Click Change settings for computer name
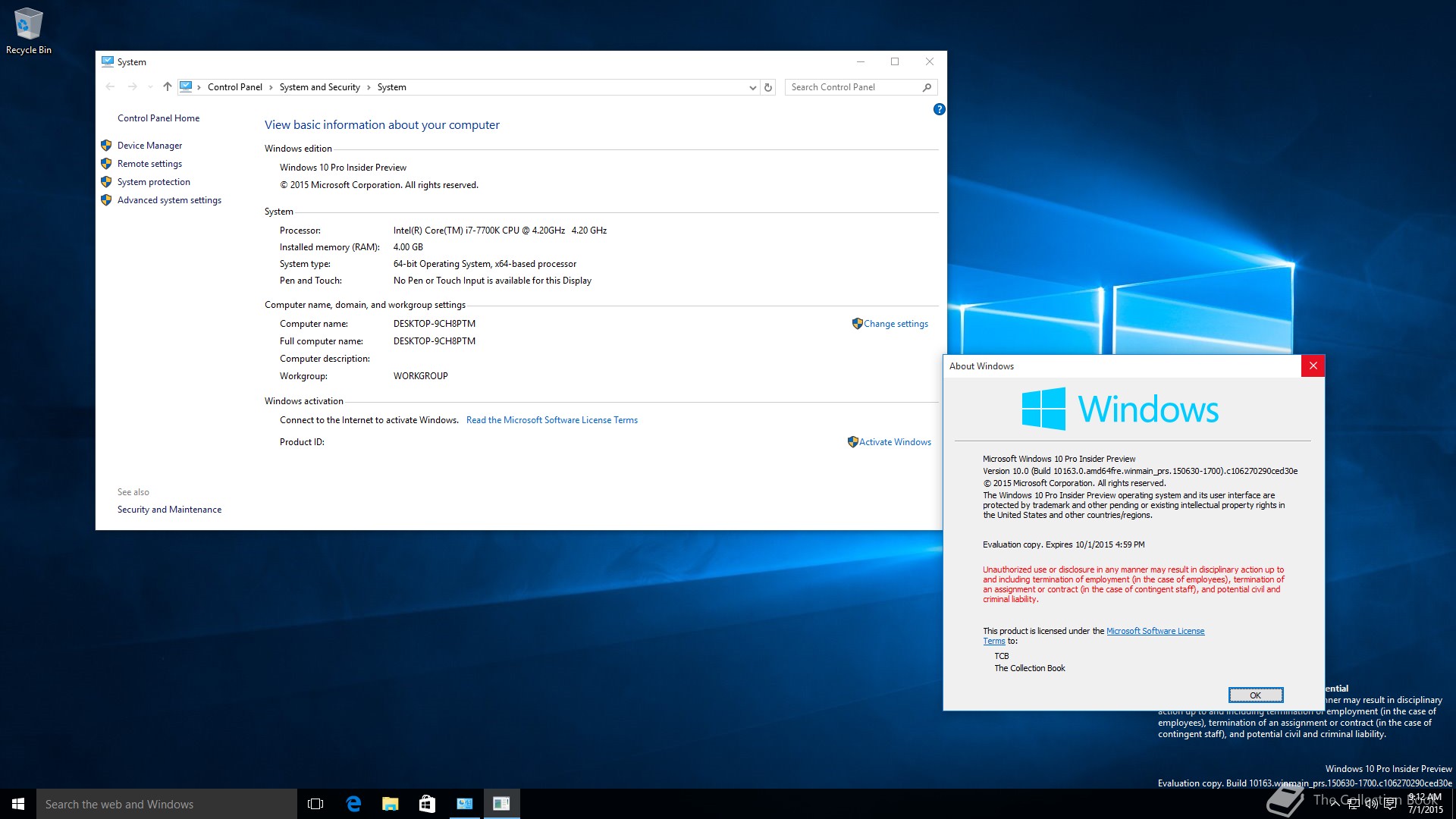The width and height of the screenshot is (1456, 819). [x=896, y=324]
